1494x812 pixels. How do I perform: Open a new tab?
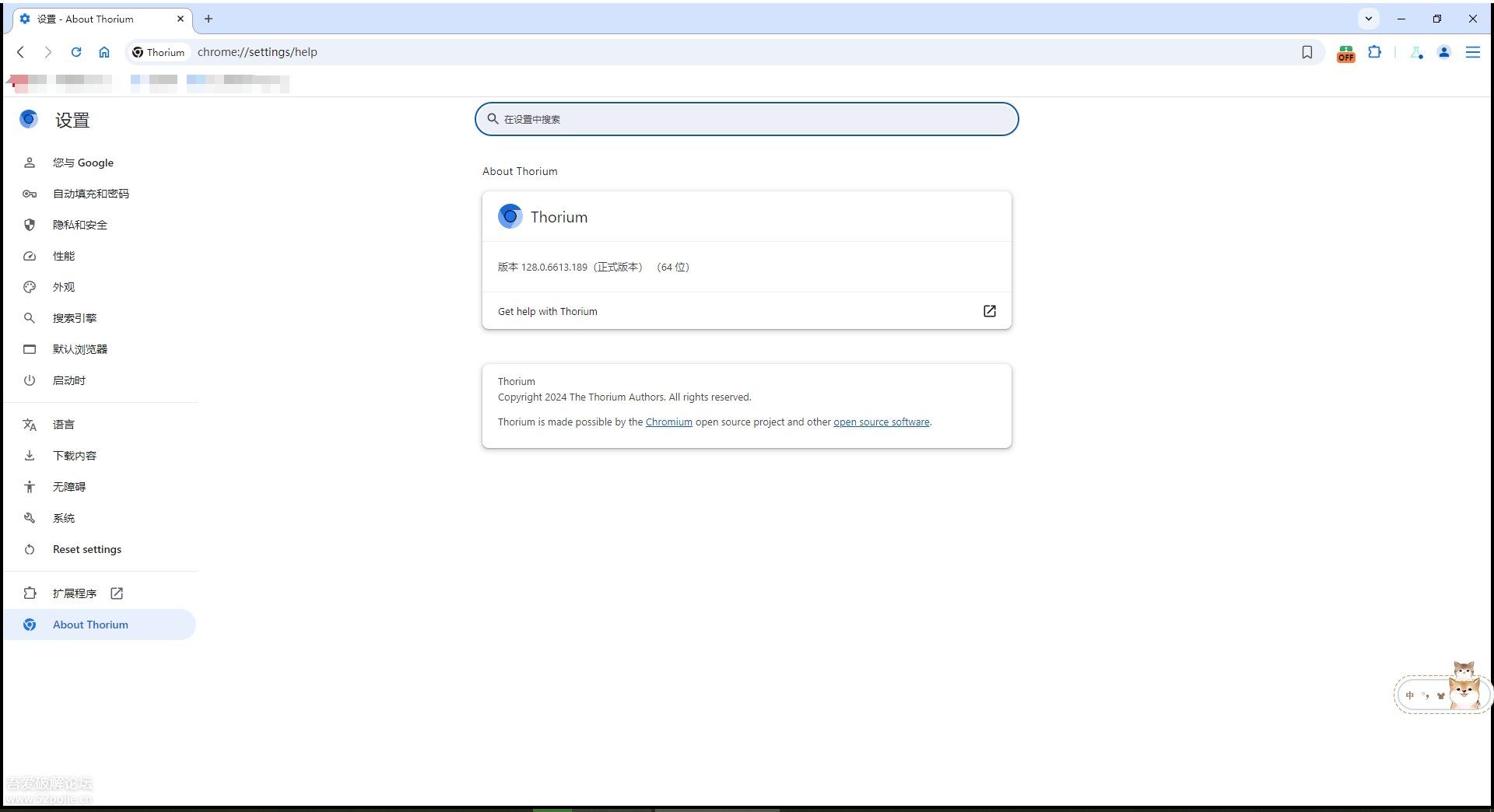click(209, 19)
